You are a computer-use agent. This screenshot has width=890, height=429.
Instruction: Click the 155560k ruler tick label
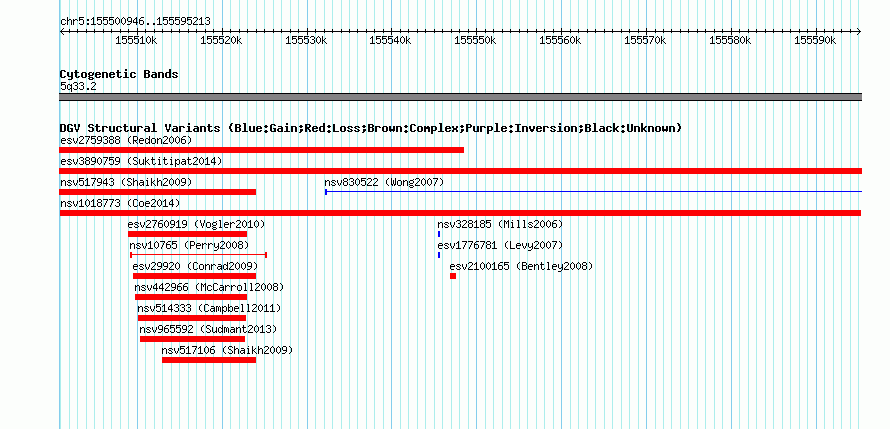pos(560,40)
